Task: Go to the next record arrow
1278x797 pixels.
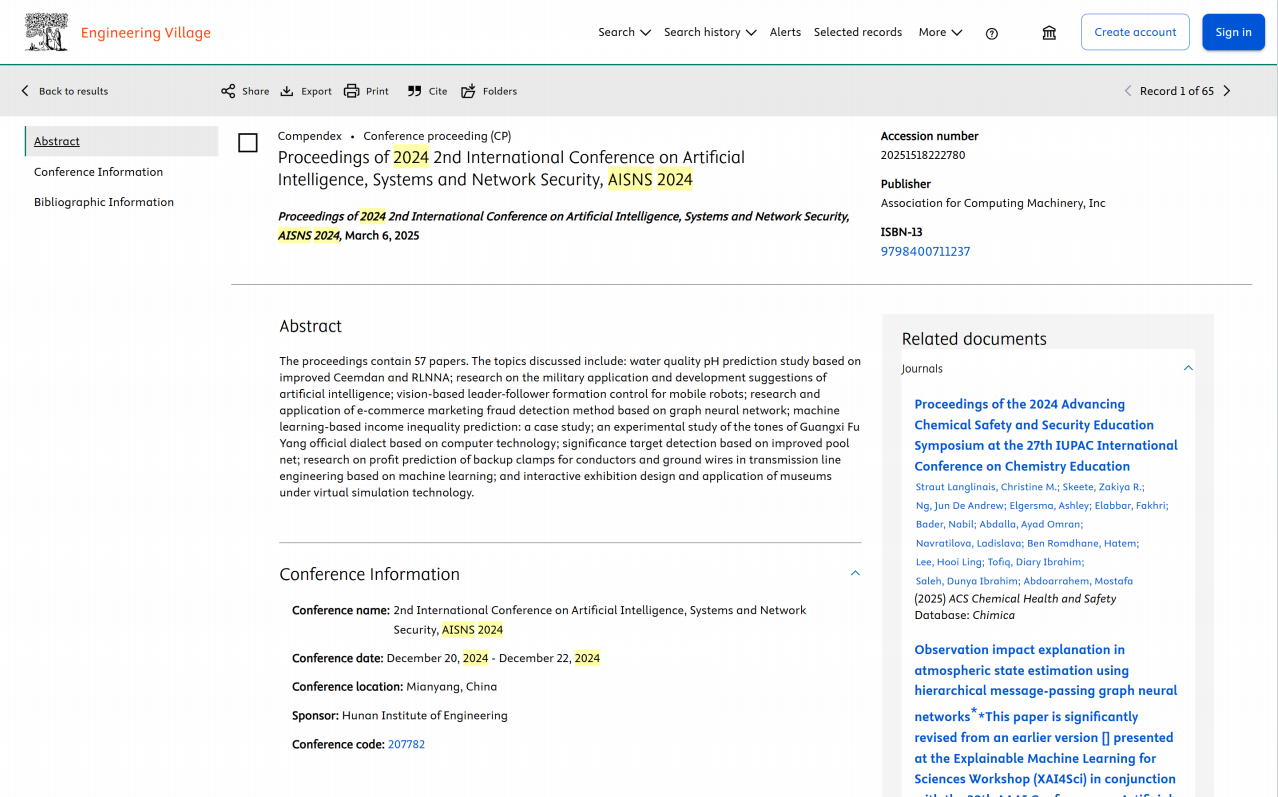Action: 1227,91
